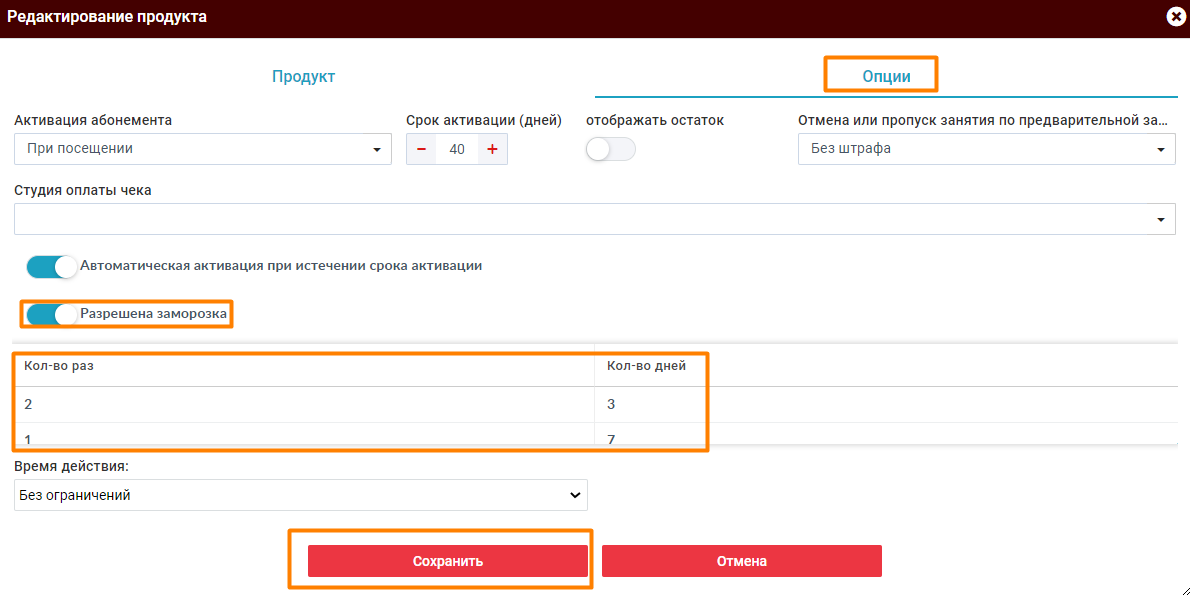This screenshot has width=1190, height=595.
Task: Open the 'Студия оплаты чека' dropdown
Action: click(594, 219)
